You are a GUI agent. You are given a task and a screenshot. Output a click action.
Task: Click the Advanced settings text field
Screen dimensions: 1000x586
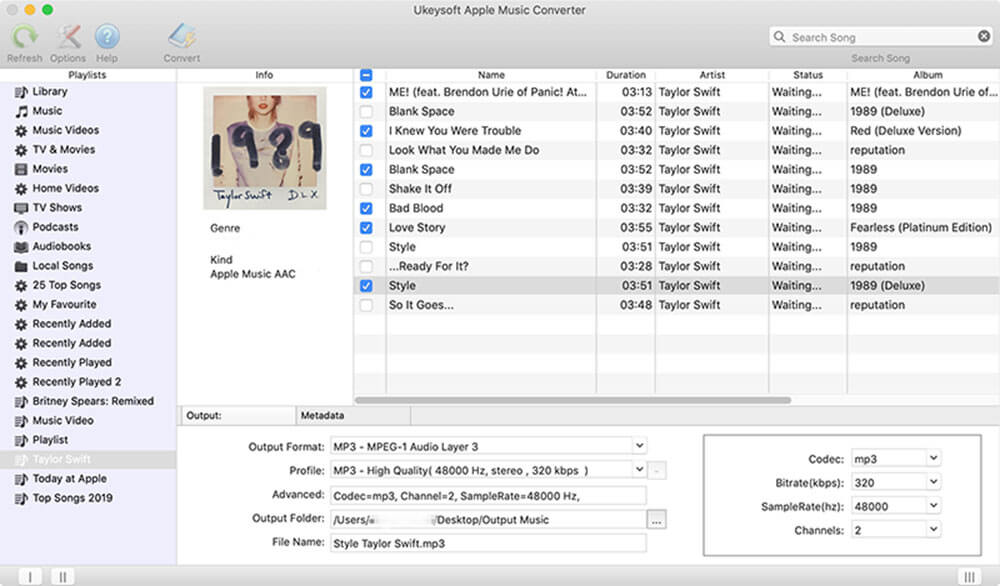(488, 495)
